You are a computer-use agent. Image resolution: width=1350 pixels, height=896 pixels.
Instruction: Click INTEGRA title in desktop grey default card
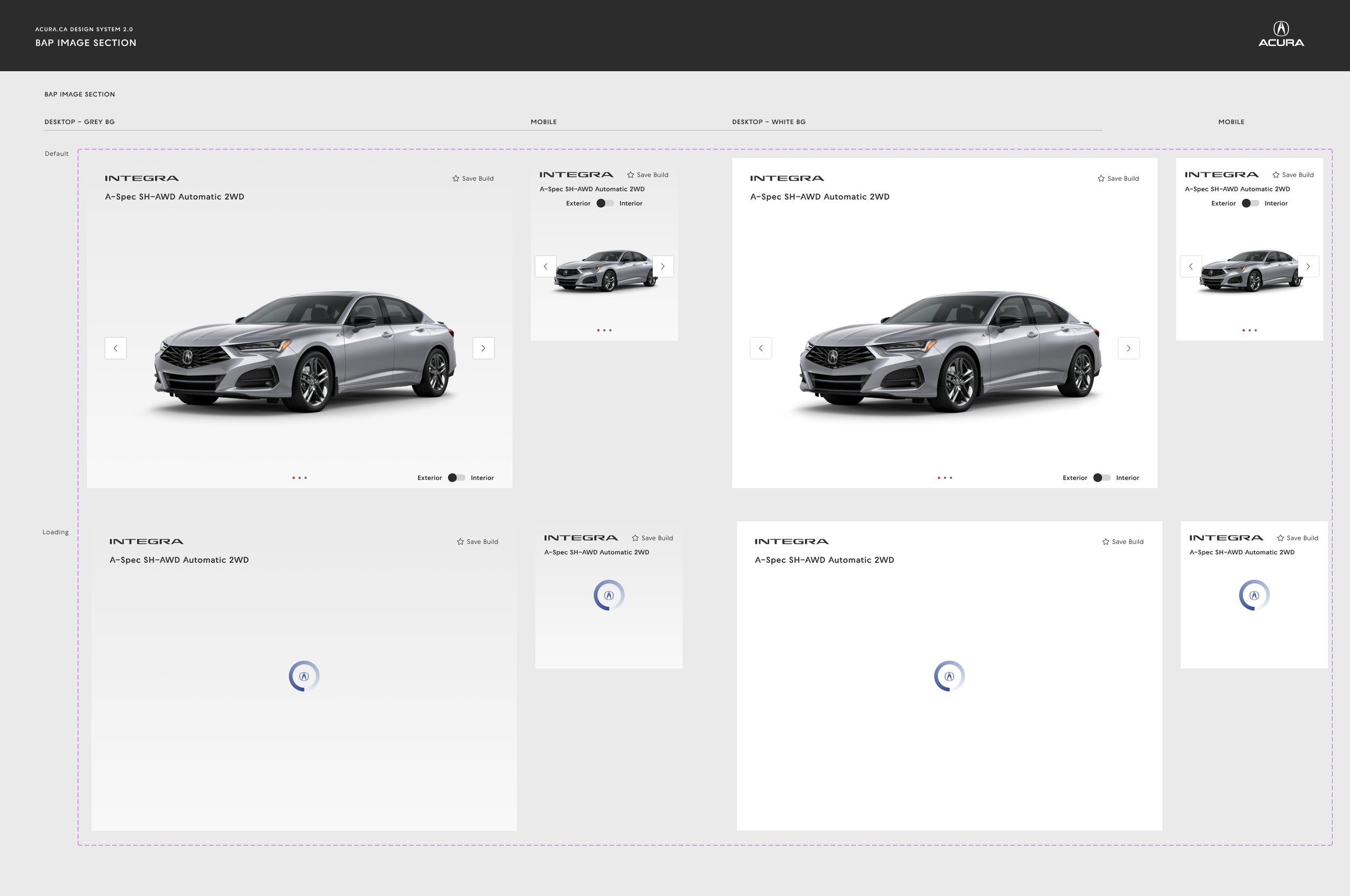[x=141, y=178]
